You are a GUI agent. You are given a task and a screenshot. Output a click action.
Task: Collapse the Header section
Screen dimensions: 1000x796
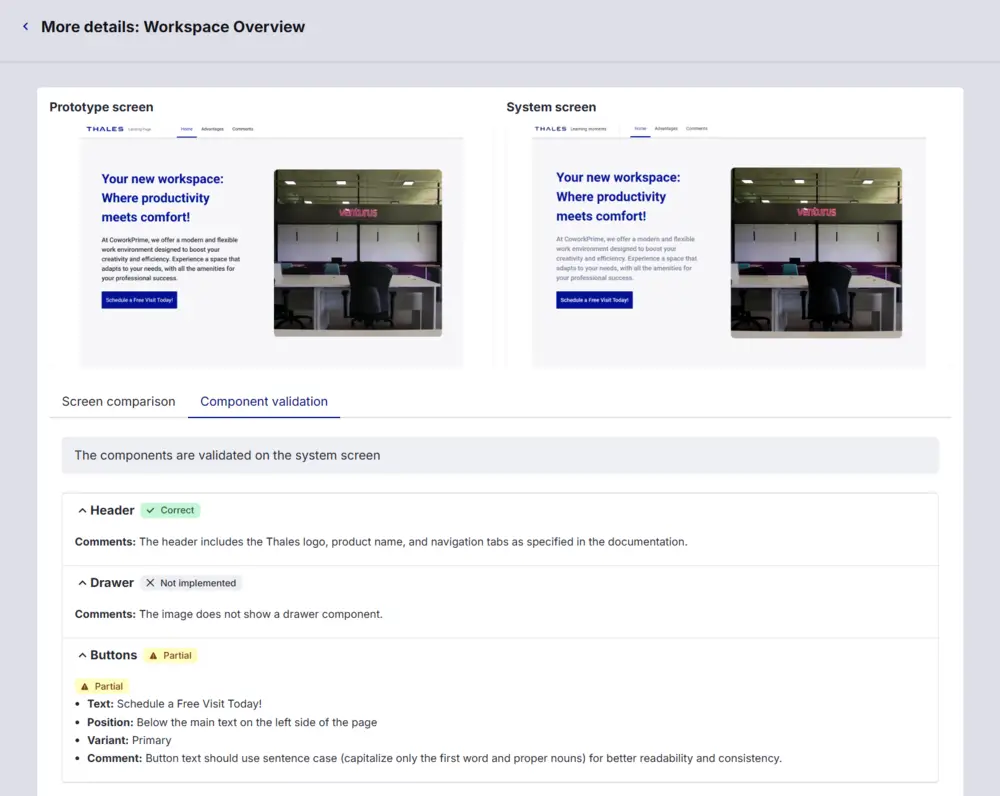(82, 511)
